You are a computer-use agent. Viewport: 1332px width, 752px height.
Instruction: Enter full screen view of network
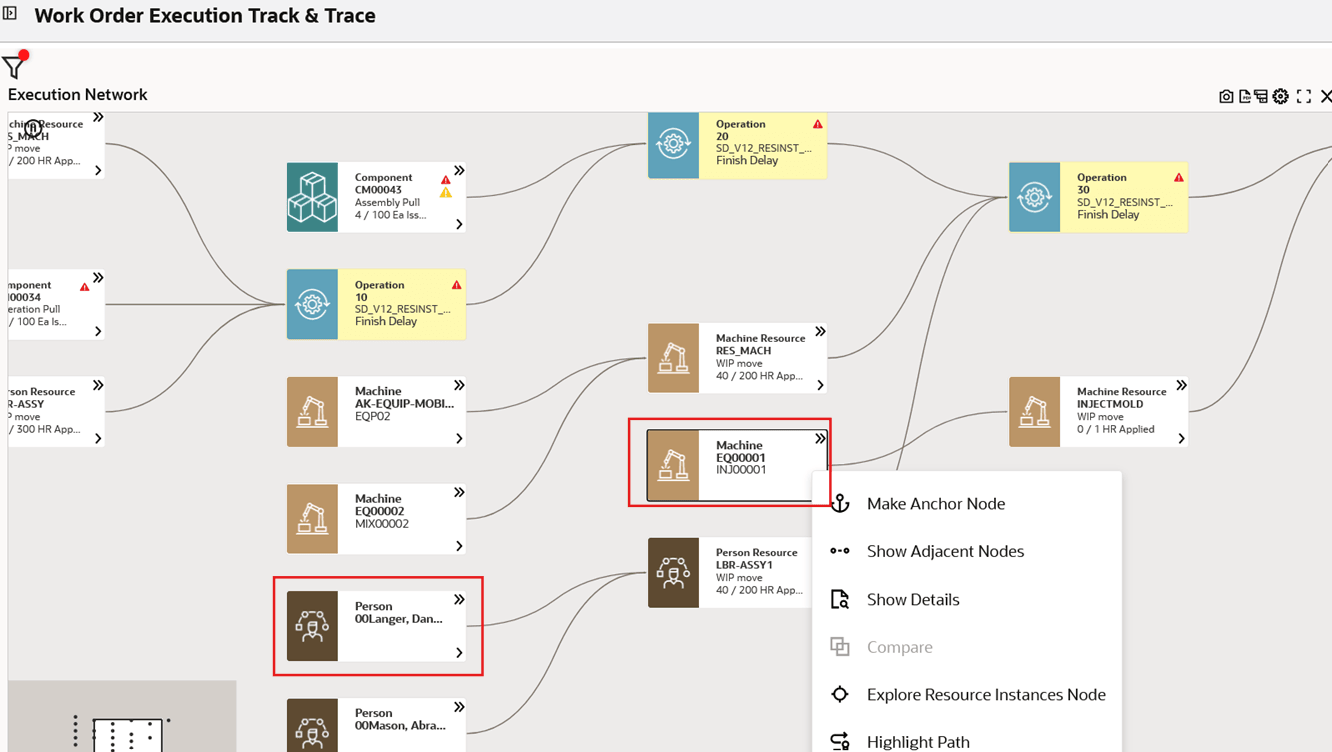coord(1304,96)
